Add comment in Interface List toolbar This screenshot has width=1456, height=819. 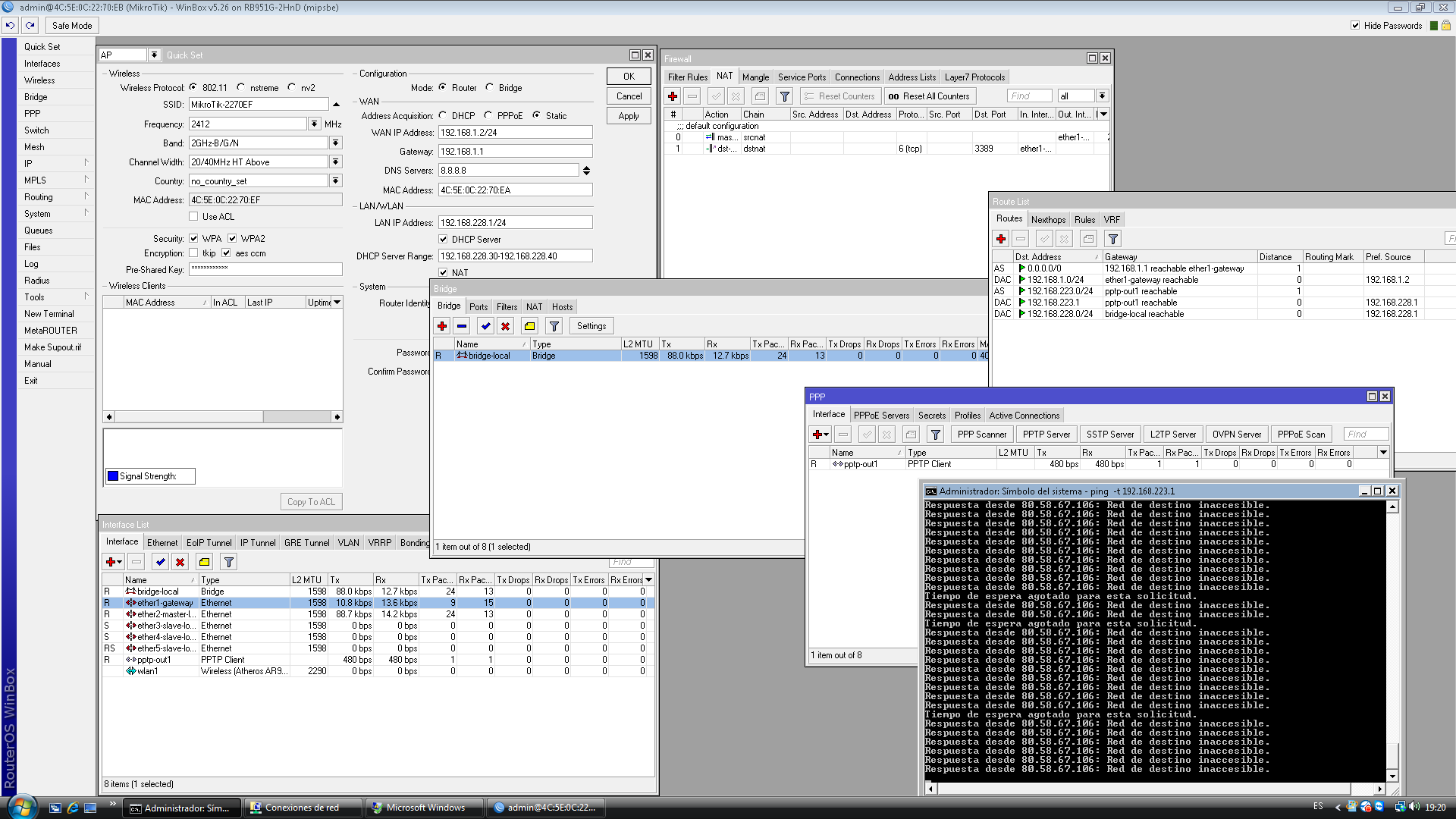pyautogui.click(x=204, y=562)
